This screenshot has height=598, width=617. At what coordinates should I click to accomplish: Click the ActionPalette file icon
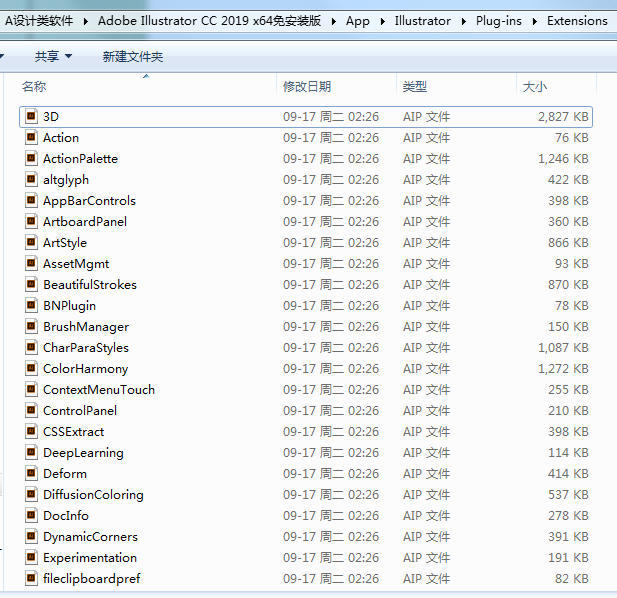pos(31,159)
